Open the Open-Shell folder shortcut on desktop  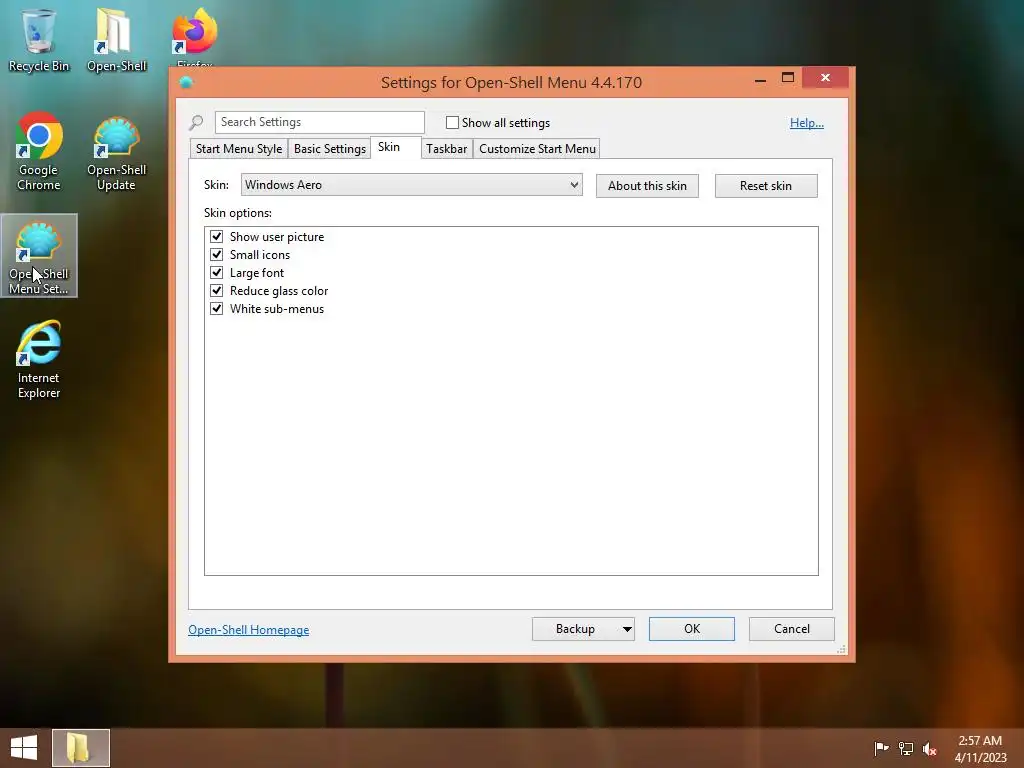(116, 39)
